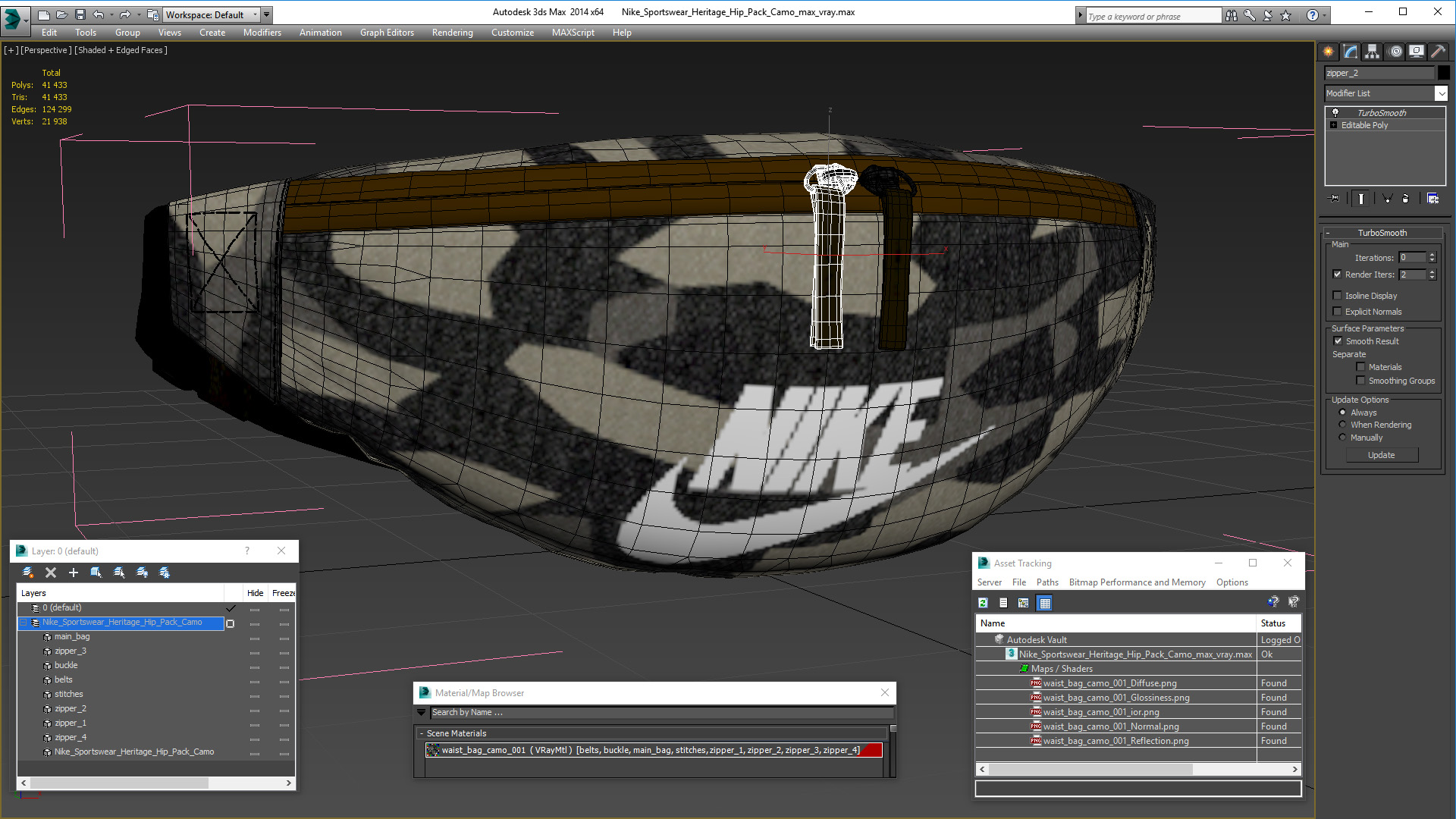
Task: Click the zipper_2 object color swatch
Action: (x=1443, y=73)
